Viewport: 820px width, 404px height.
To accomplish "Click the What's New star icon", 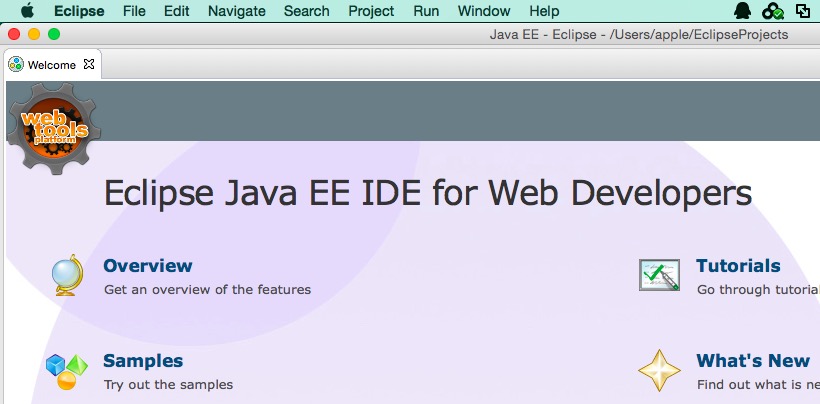I will [659, 371].
